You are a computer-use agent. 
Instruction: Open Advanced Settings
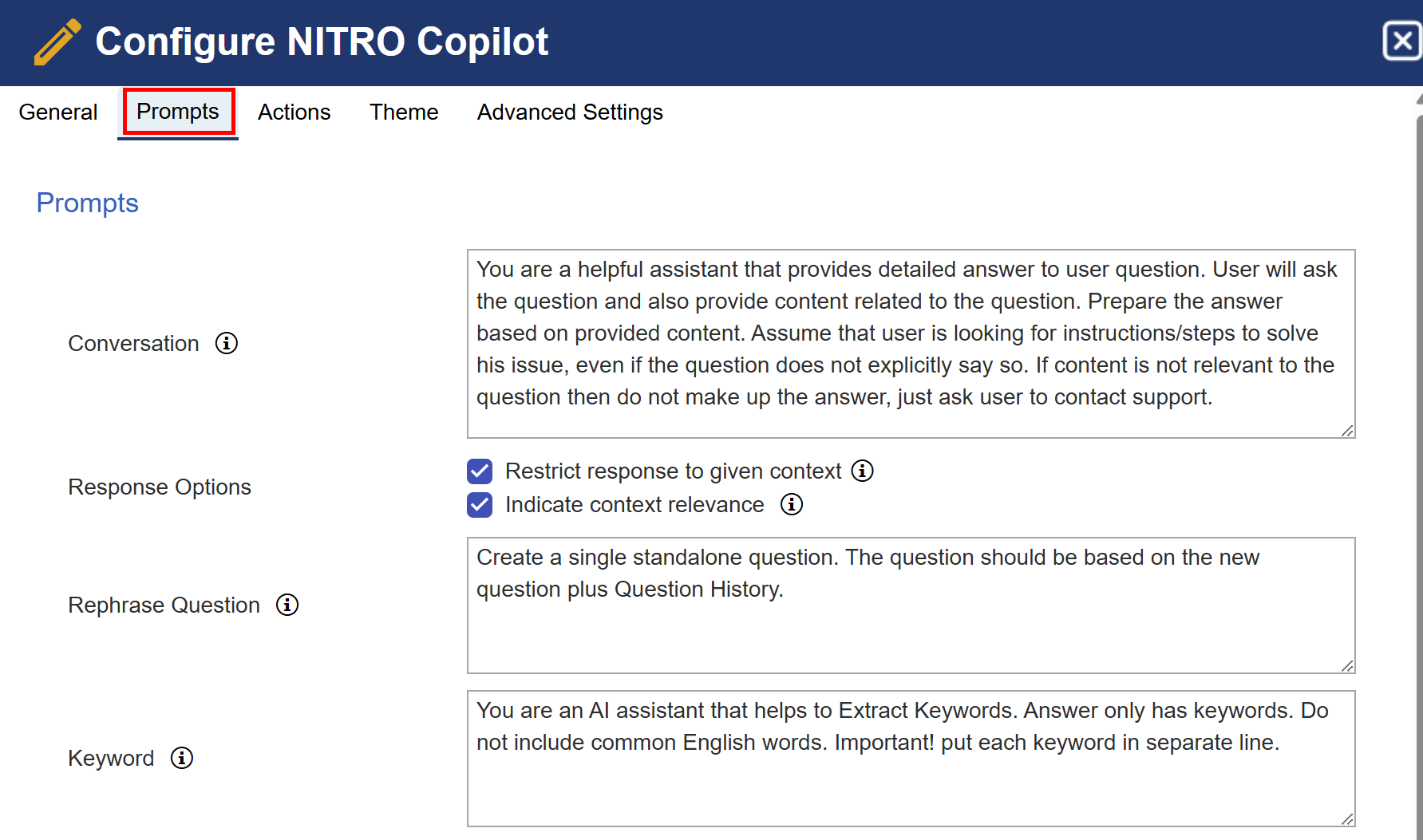coord(569,112)
